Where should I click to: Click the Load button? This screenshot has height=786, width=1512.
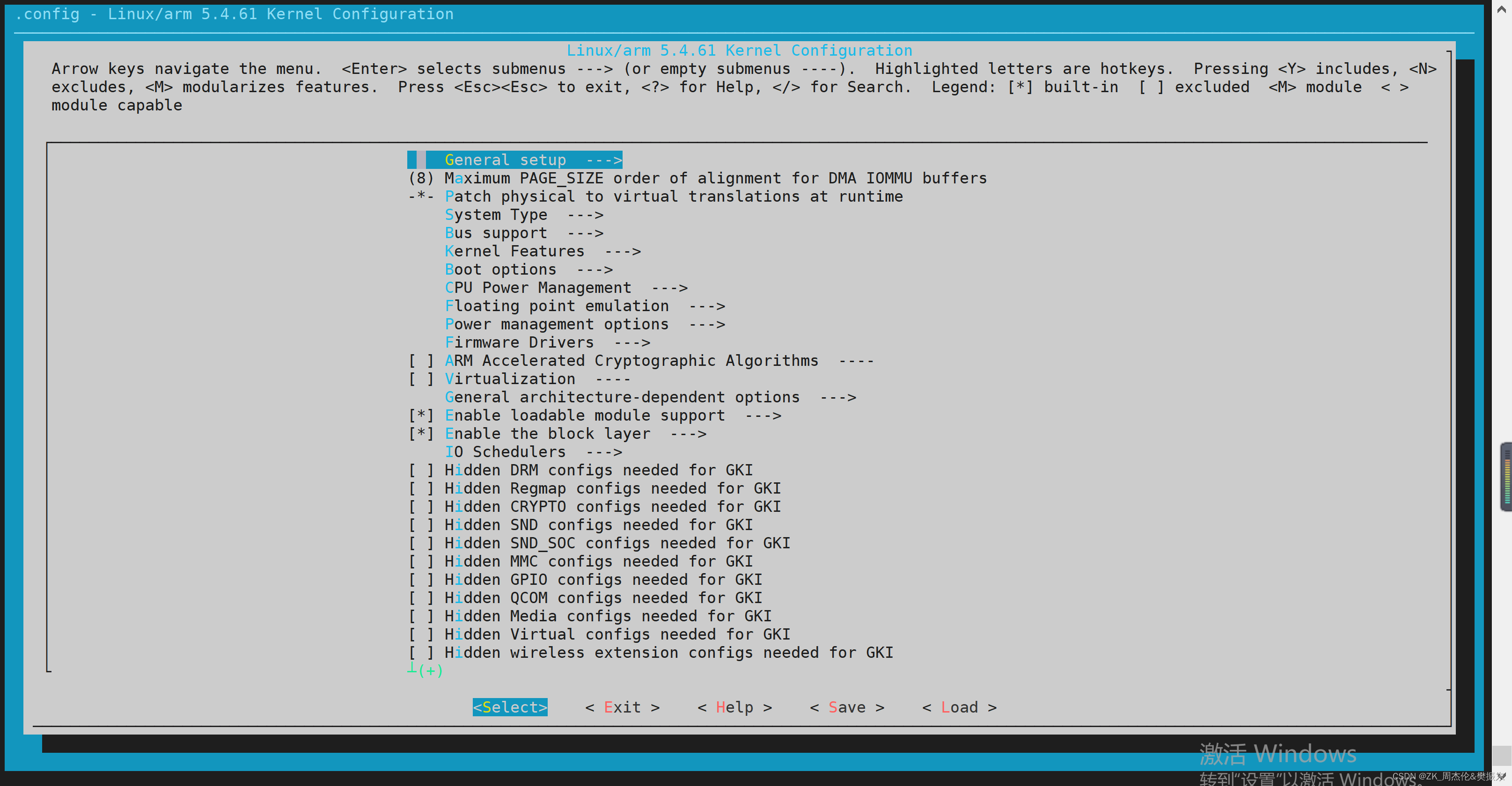click(959, 707)
